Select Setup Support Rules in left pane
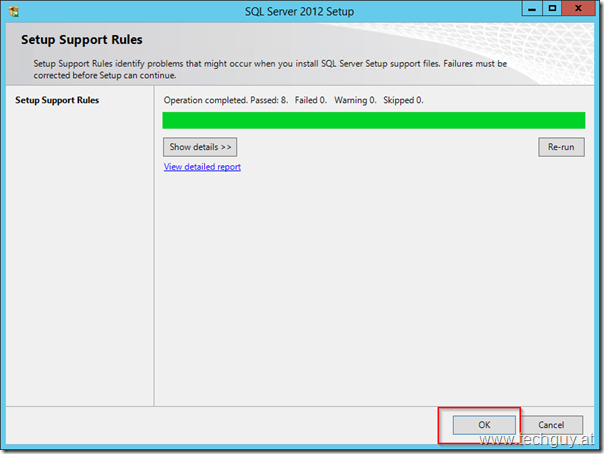The image size is (604, 454). (x=57, y=100)
